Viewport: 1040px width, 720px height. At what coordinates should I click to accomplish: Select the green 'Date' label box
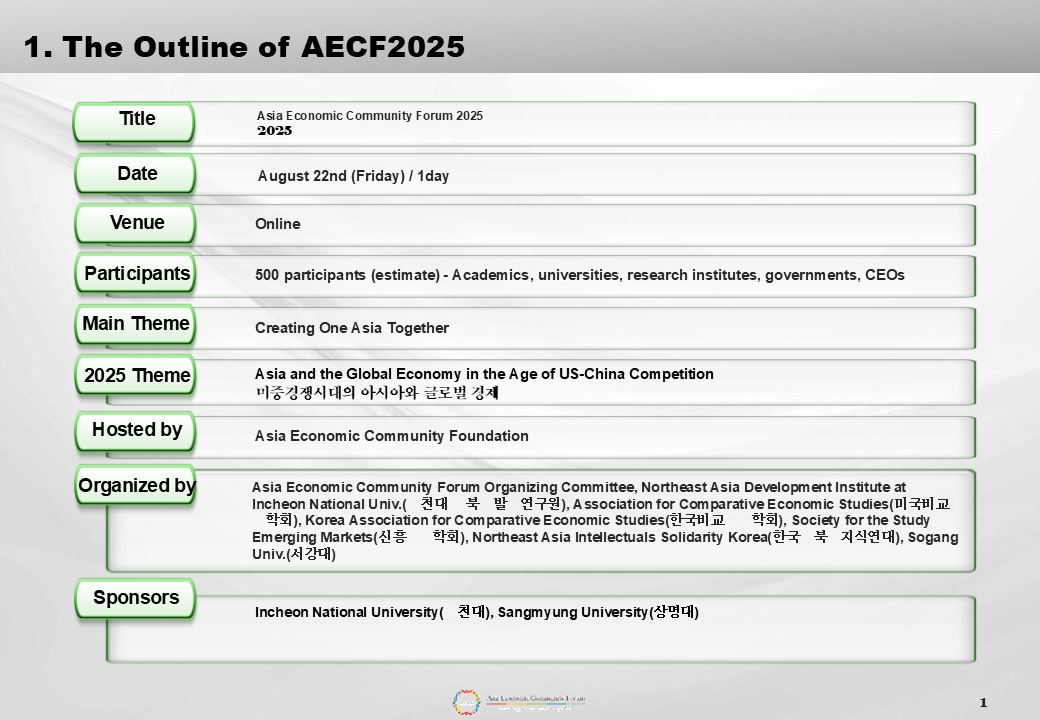click(x=135, y=174)
